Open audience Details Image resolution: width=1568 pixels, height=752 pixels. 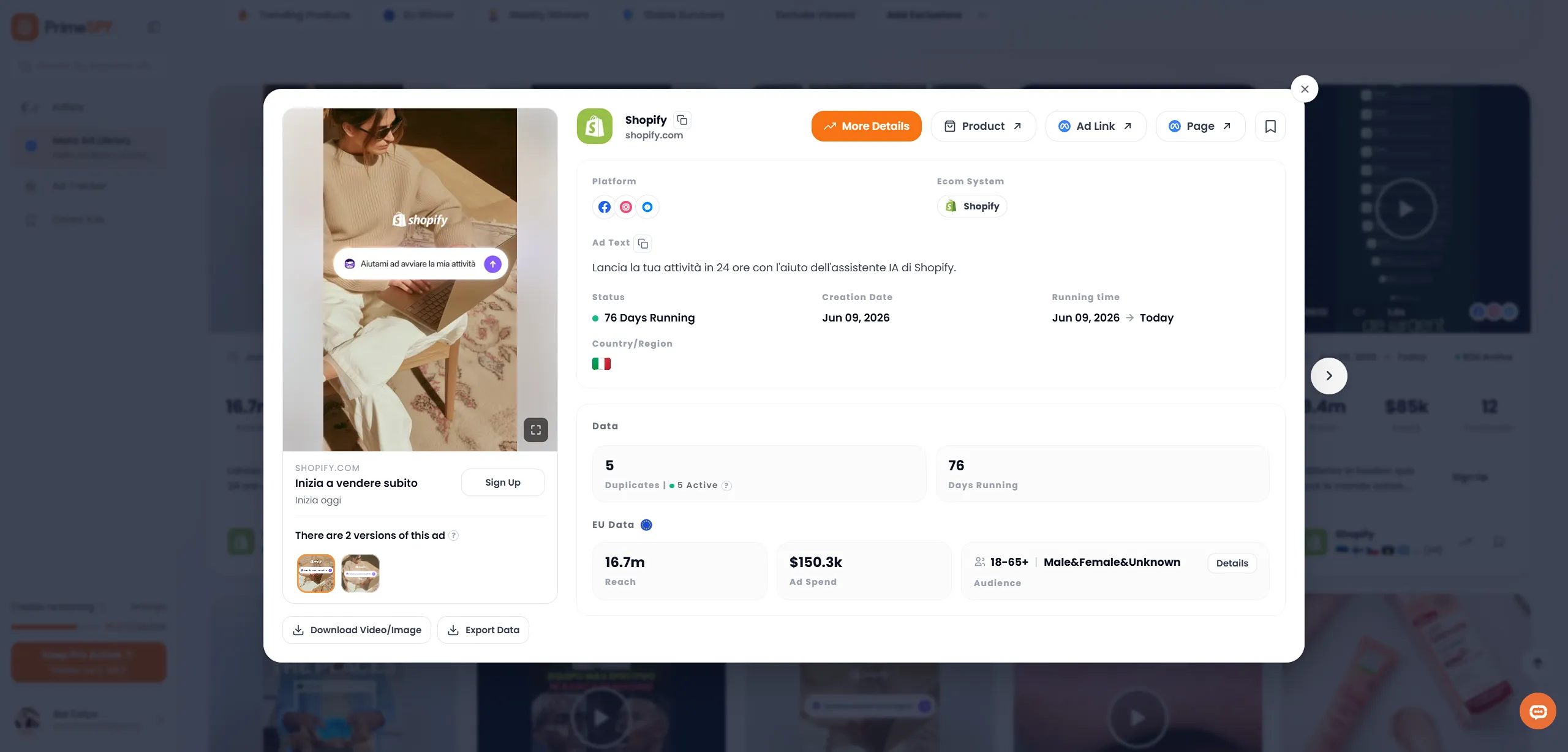[1232, 563]
